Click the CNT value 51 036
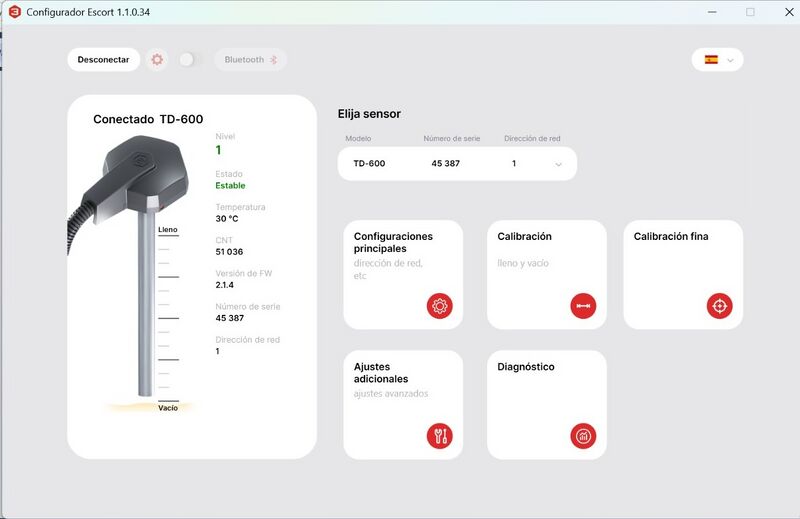 (x=229, y=252)
